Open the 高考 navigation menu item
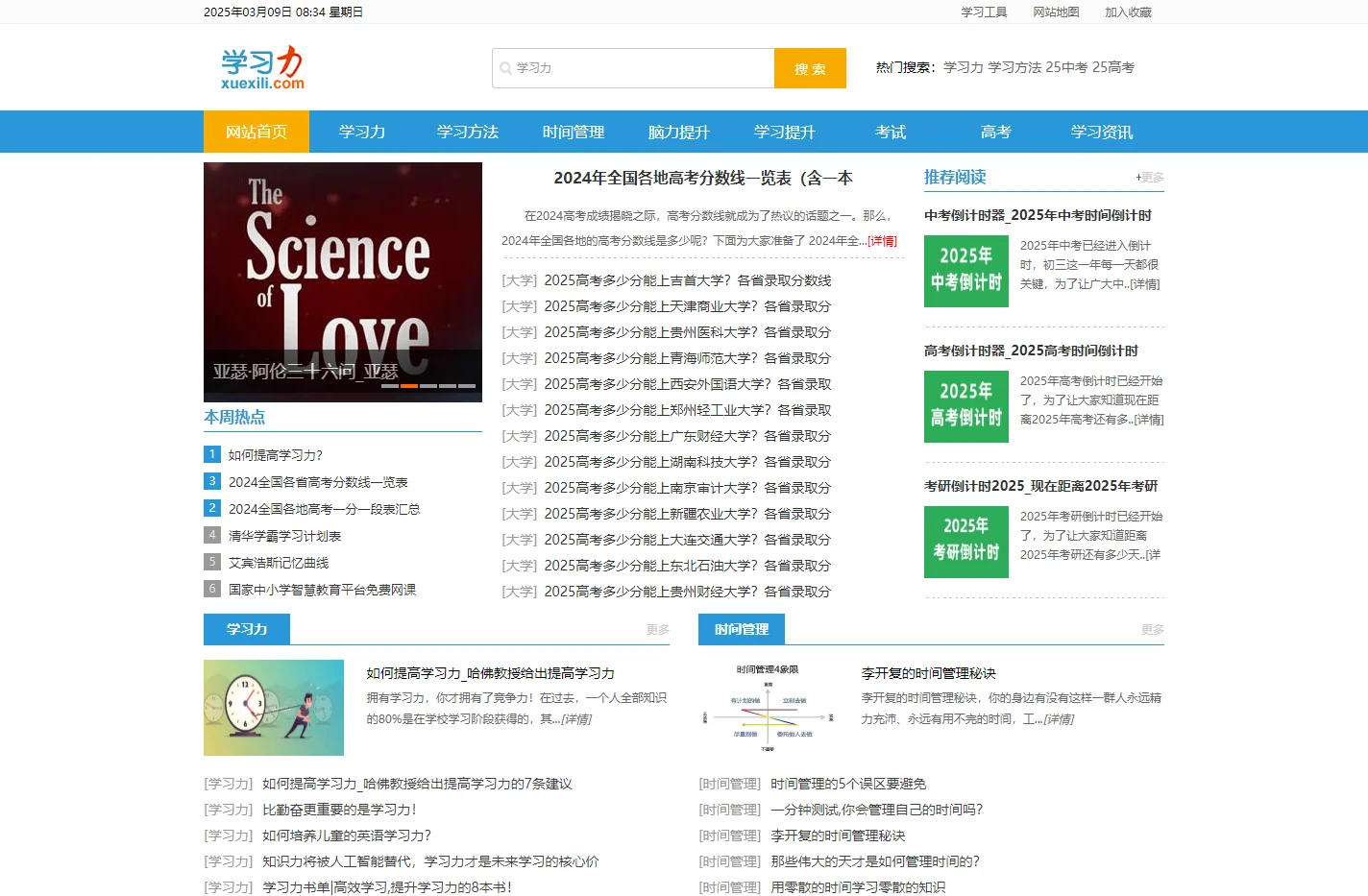This screenshot has height=896, width=1368. click(996, 132)
